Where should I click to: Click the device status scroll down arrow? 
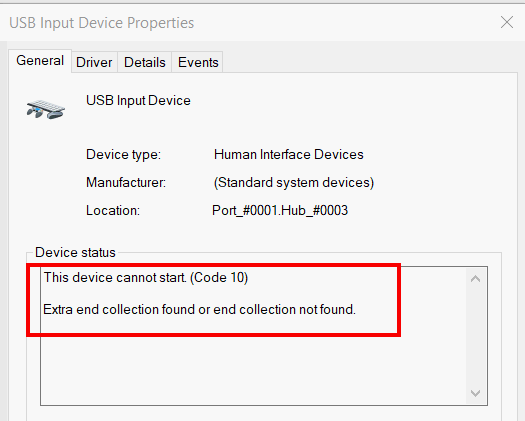(475, 393)
